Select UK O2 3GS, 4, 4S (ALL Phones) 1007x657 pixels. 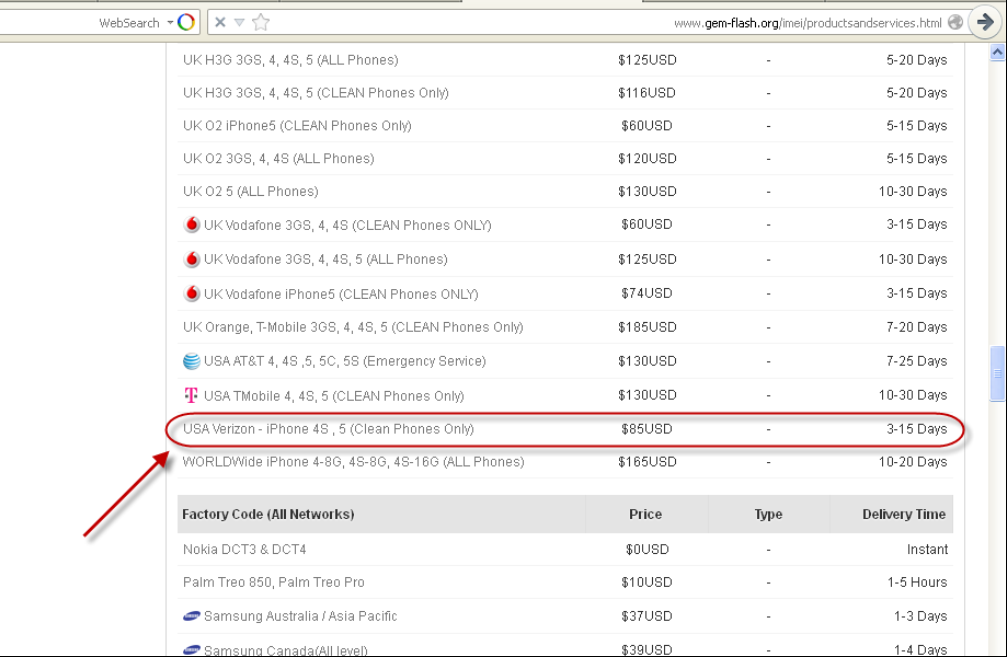click(278, 158)
